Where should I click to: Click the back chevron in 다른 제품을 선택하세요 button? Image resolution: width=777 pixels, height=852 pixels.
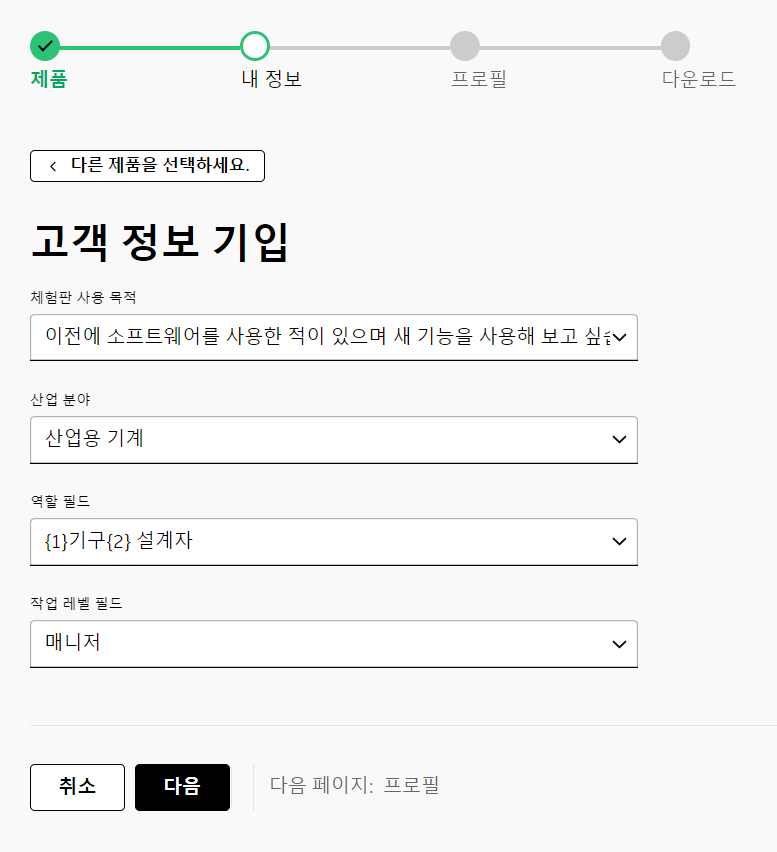(x=53, y=166)
